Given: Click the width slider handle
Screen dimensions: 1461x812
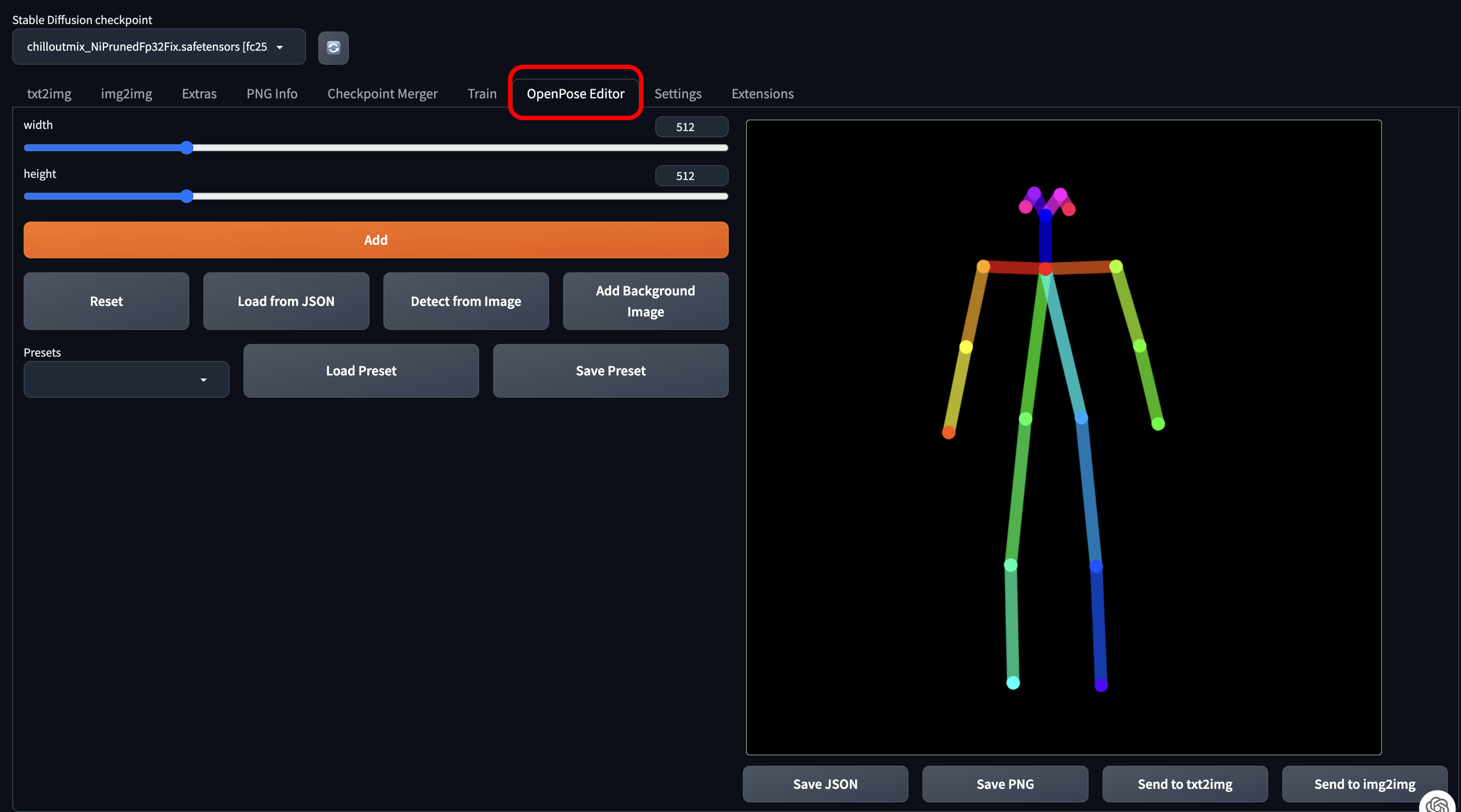Looking at the screenshot, I should click(x=187, y=148).
